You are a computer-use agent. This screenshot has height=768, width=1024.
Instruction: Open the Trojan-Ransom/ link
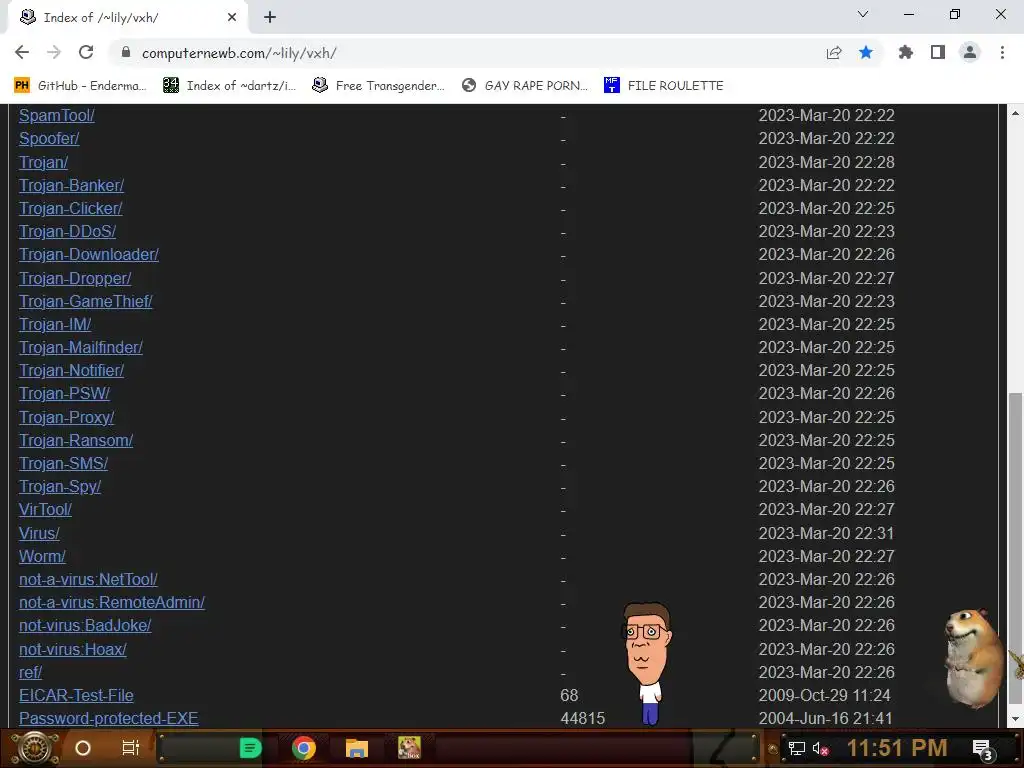[76, 440]
